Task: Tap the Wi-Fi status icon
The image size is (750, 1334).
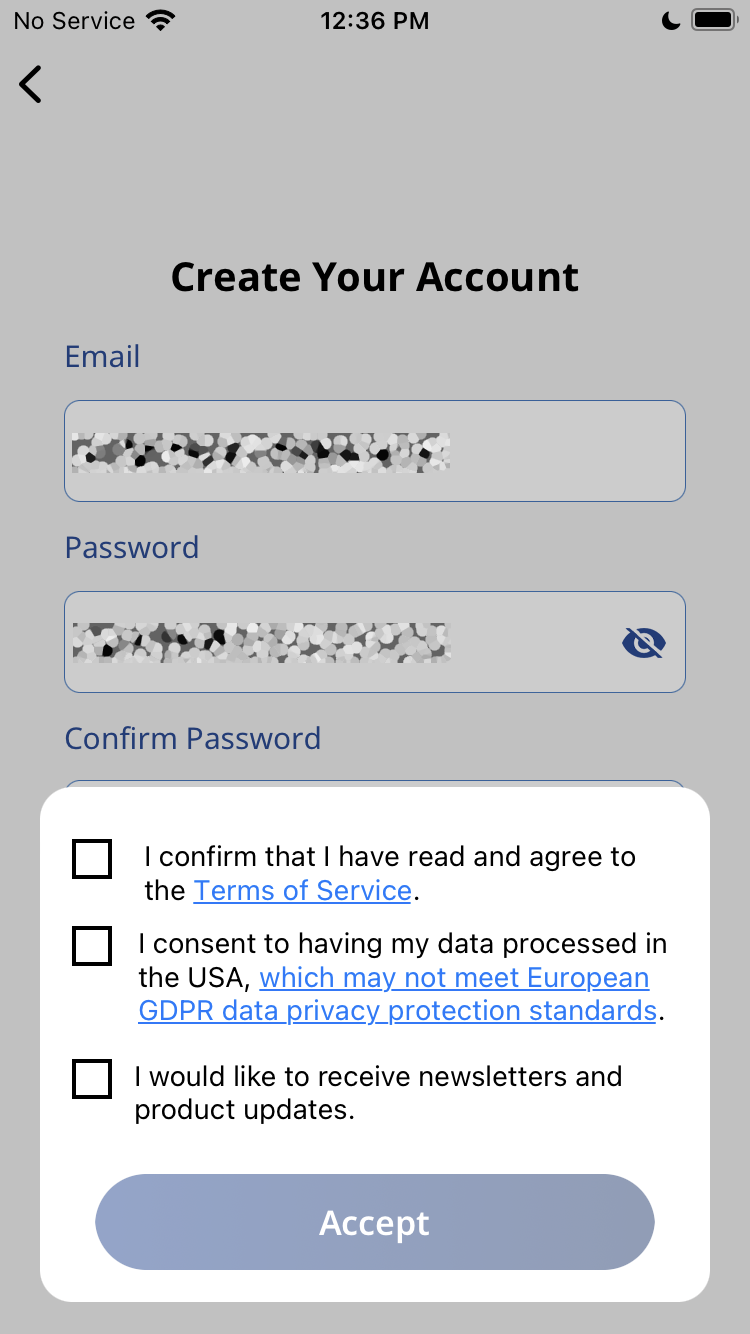Action: (x=158, y=20)
